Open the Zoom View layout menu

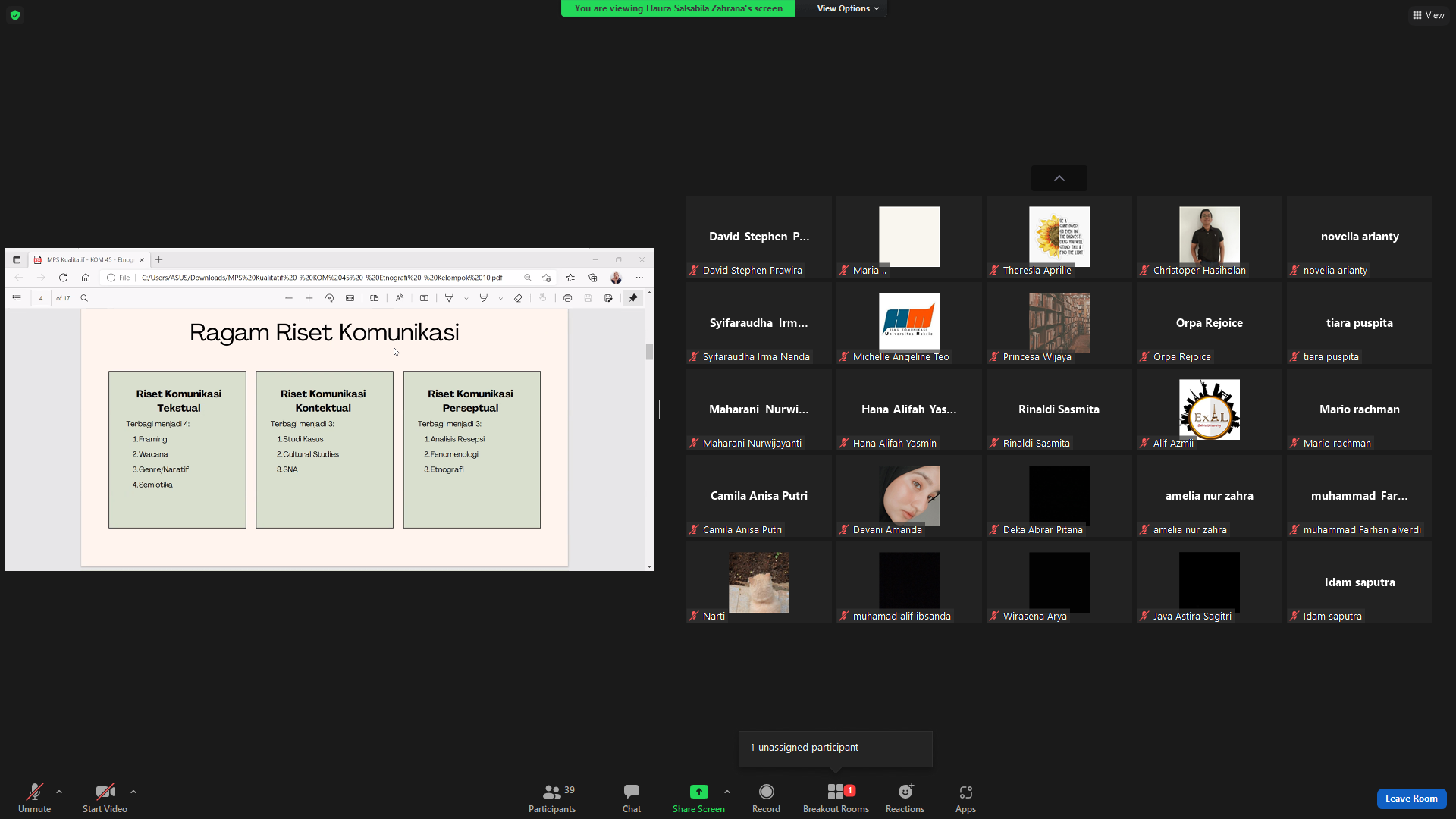pos(1428,15)
